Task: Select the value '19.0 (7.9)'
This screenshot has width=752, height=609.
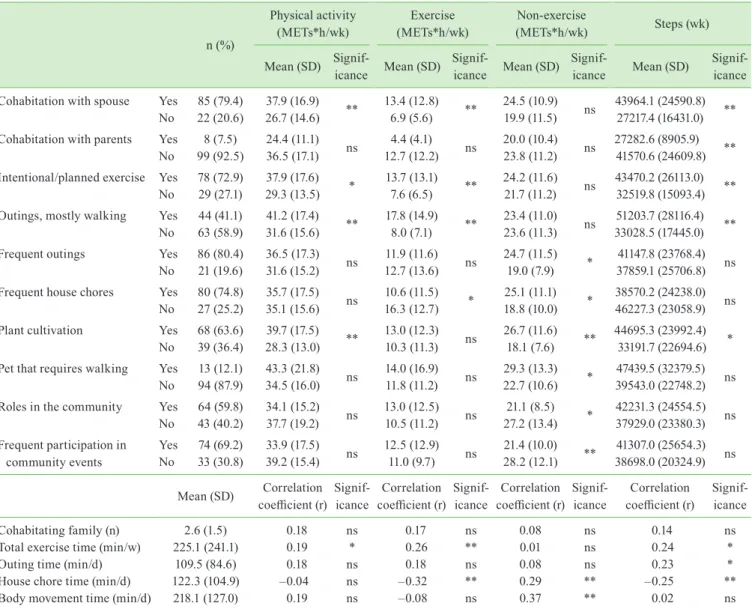Action: 530,271
